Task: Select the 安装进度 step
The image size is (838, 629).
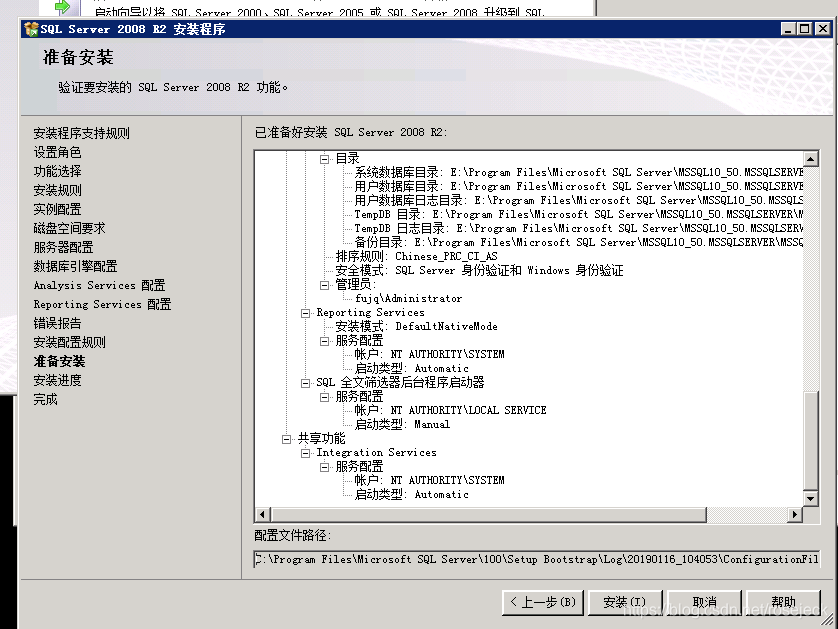Action: point(58,380)
